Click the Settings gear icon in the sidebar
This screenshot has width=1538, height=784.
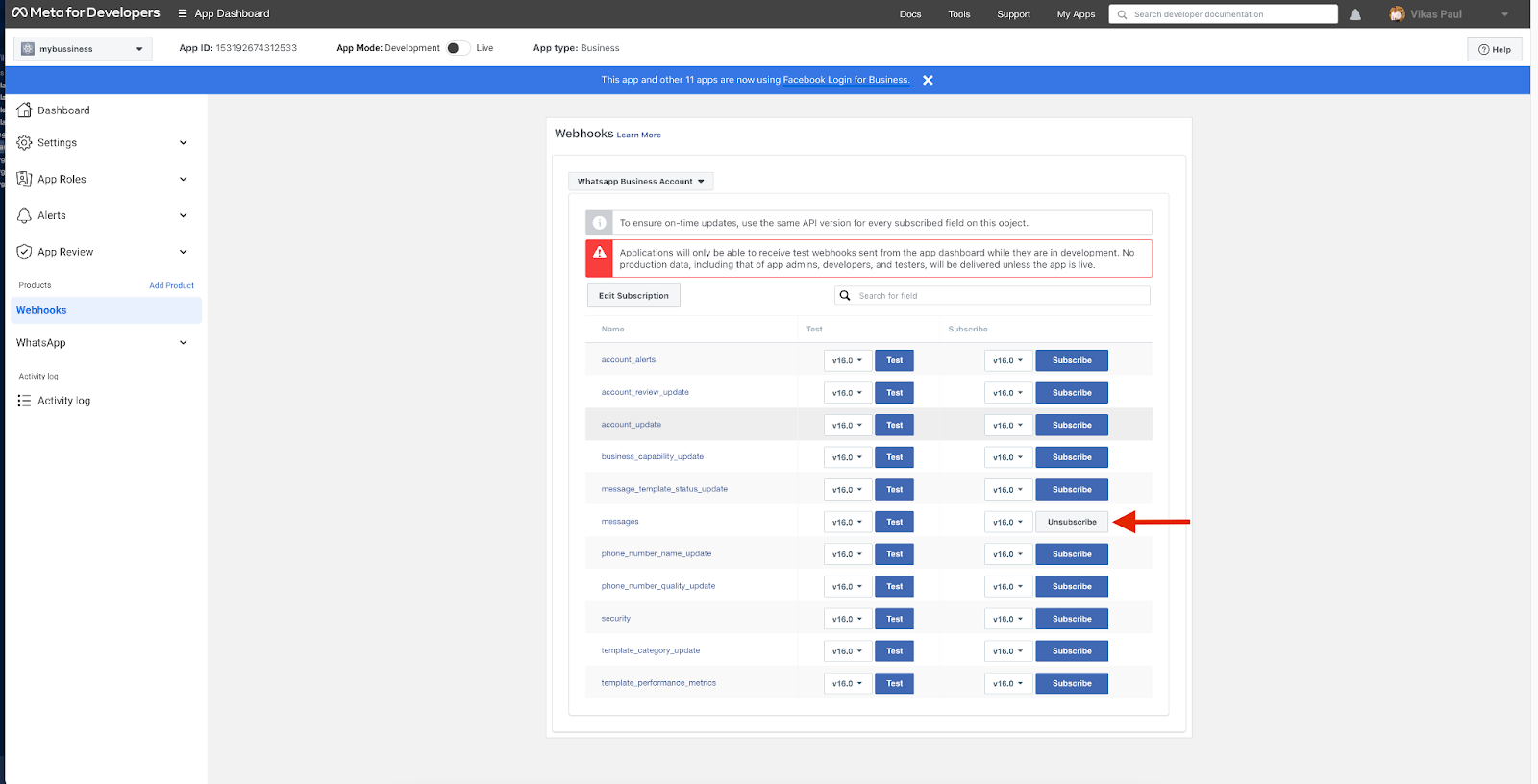click(x=24, y=143)
